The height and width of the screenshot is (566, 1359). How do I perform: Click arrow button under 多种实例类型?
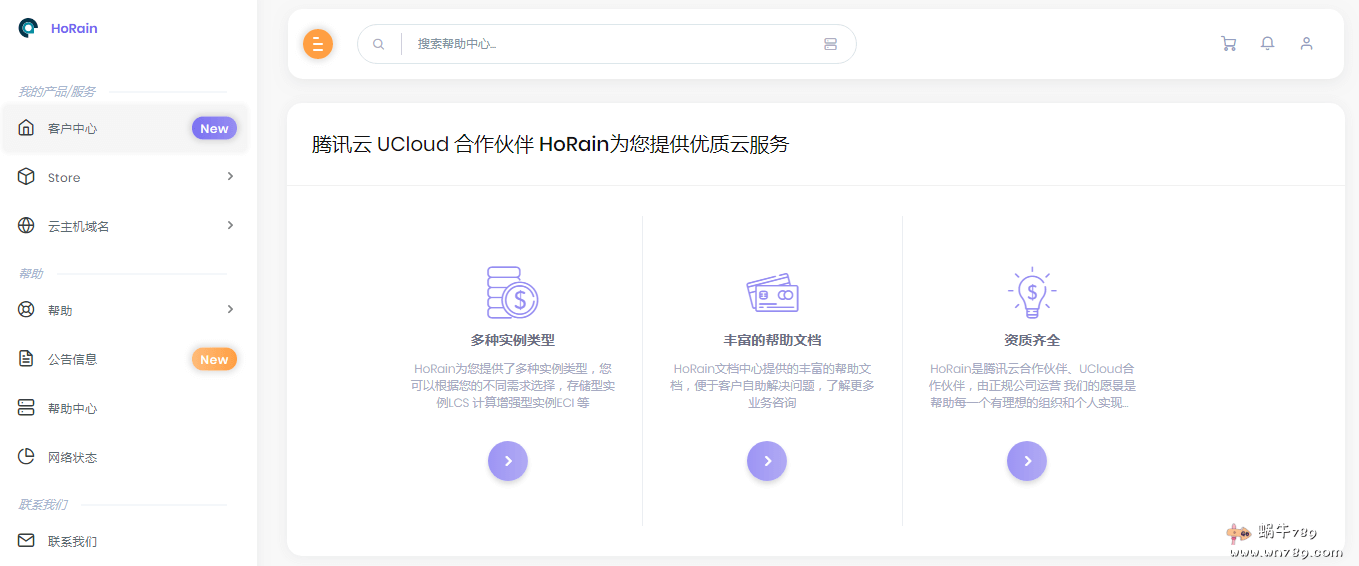pyautogui.click(x=508, y=461)
